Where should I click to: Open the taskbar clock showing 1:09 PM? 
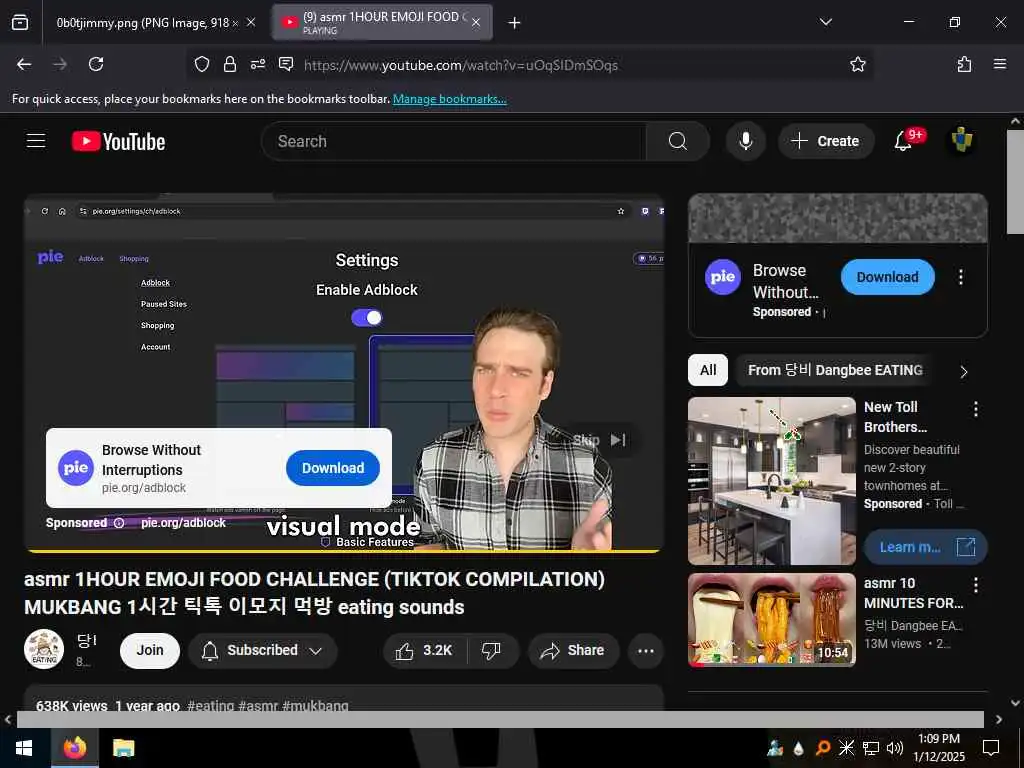(939, 748)
